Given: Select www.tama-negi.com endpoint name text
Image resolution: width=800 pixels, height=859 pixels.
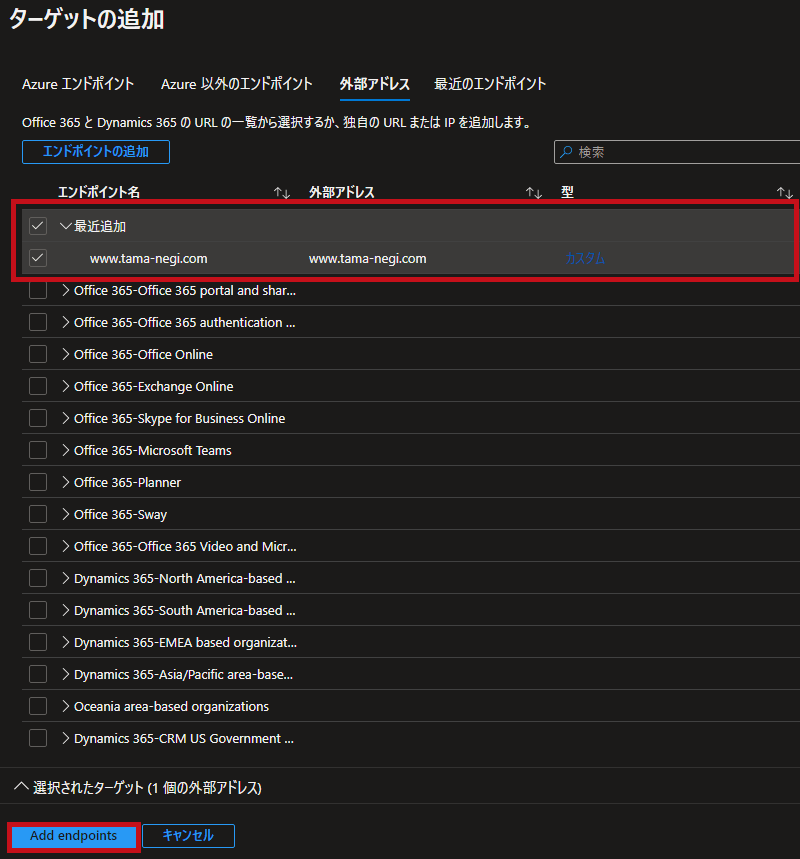Looking at the screenshot, I should tap(148, 259).
